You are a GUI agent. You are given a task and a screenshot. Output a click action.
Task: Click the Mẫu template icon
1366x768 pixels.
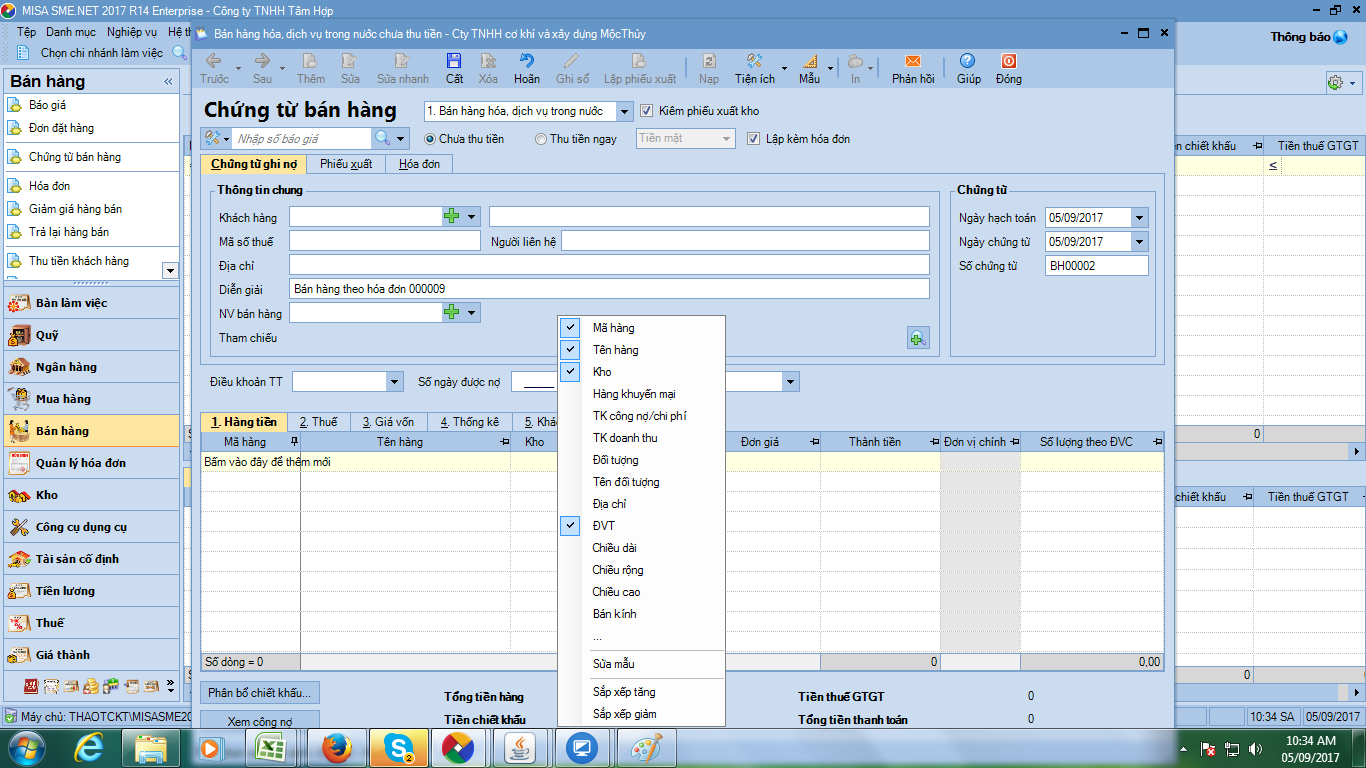[x=809, y=61]
